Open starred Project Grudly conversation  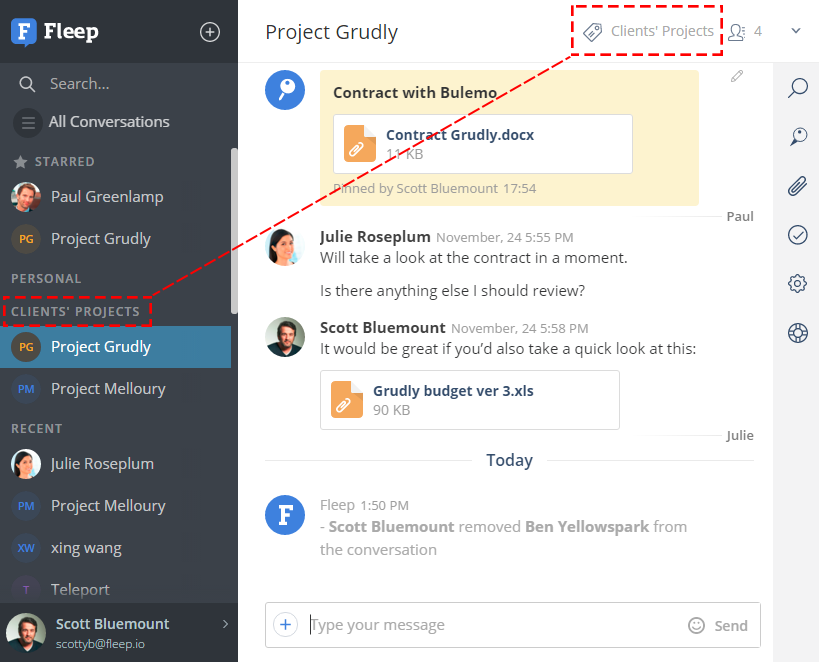click(115, 239)
